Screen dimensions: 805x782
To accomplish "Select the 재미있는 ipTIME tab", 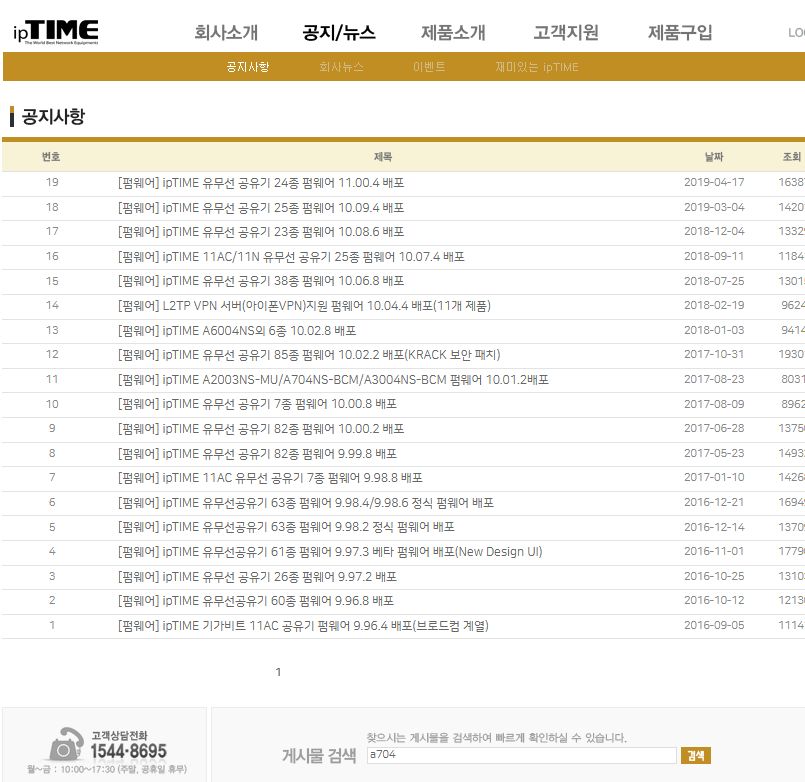I will coord(536,67).
